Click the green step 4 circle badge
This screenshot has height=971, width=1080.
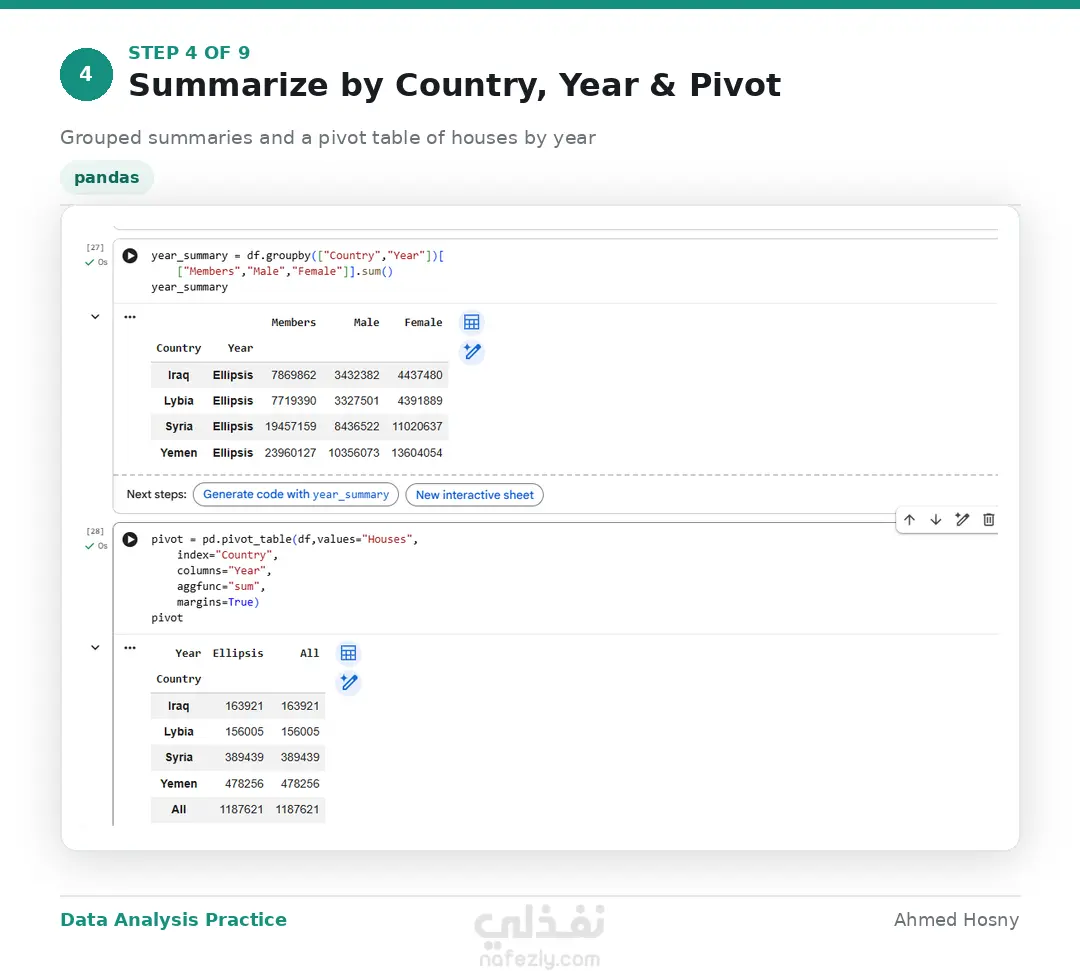coord(86,74)
